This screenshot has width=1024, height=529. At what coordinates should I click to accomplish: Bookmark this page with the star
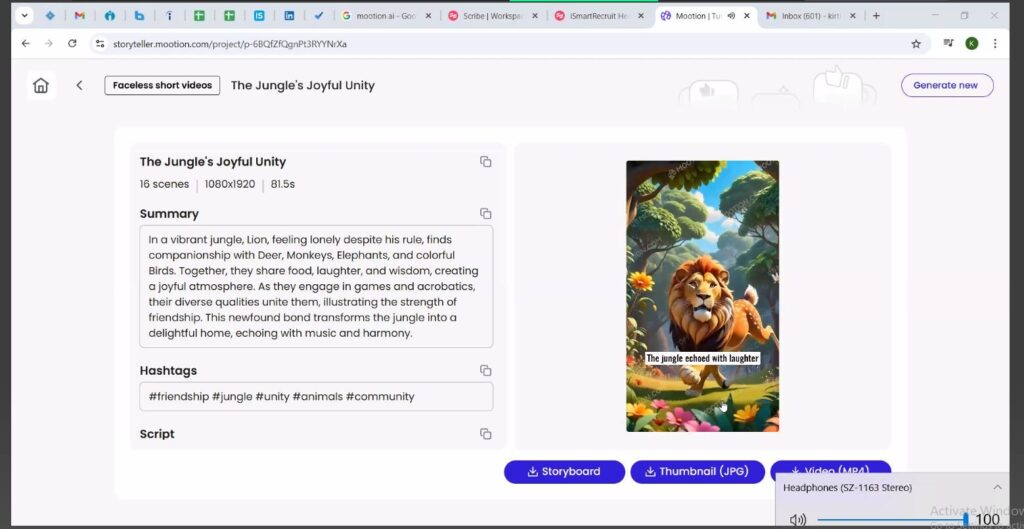tap(916, 44)
